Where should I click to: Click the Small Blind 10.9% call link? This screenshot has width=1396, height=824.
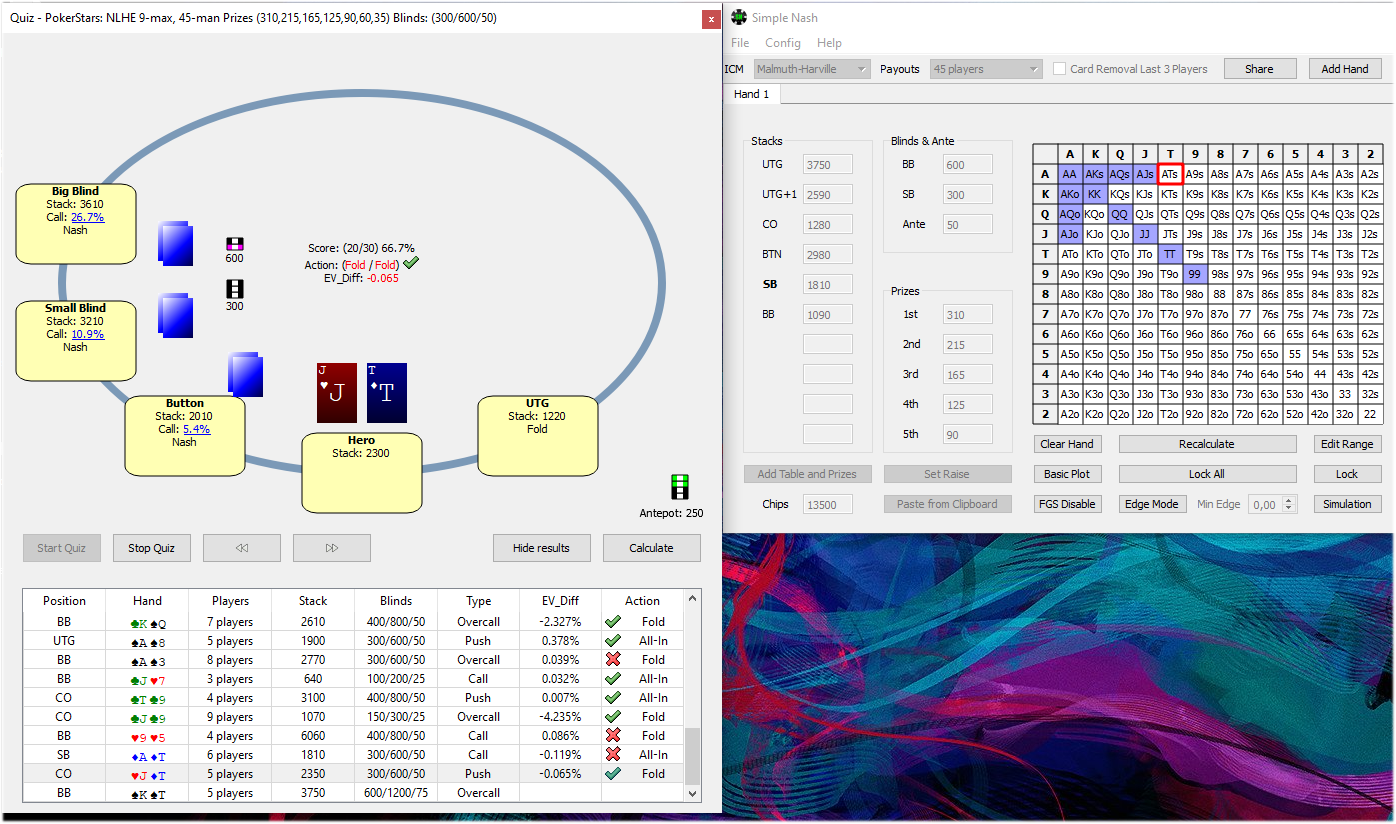(x=87, y=334)
